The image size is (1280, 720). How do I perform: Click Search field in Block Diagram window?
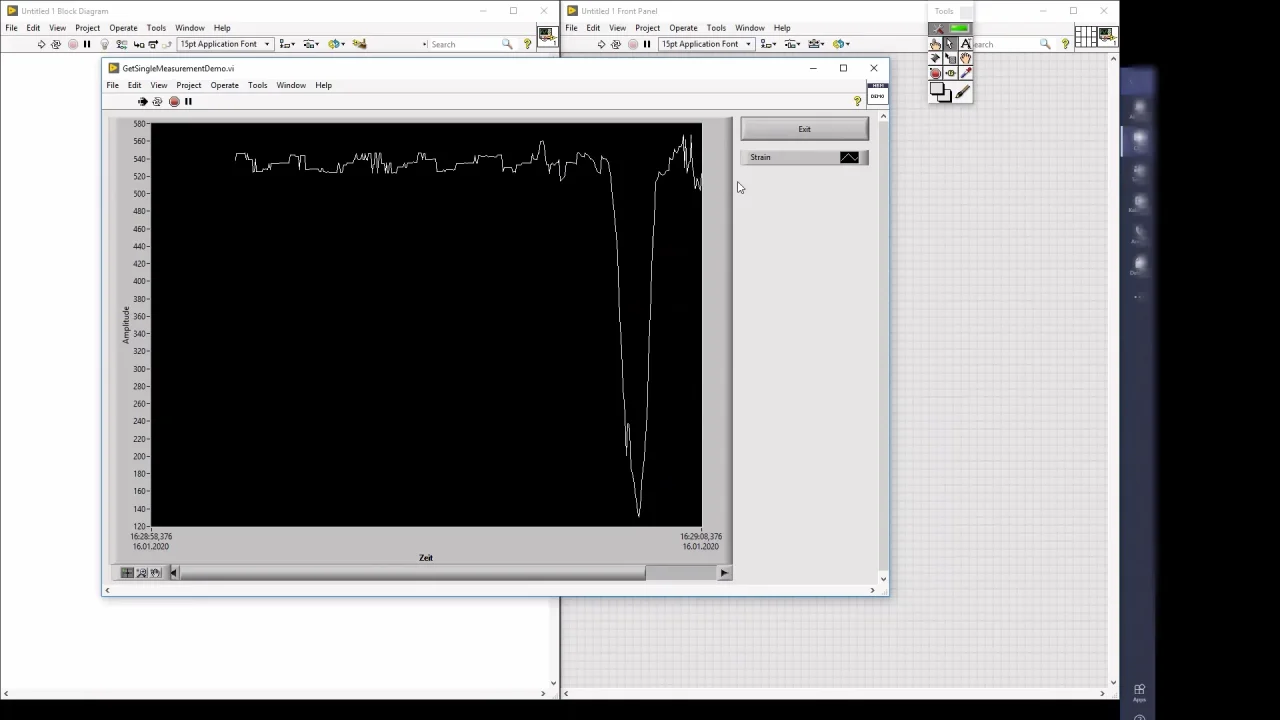pyautogui.click(x=465, y=44)
